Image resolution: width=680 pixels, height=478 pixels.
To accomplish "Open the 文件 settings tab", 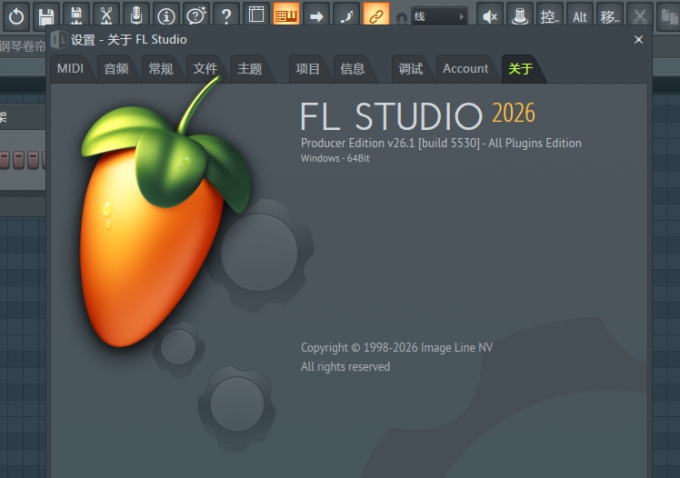I will click(206, 69).
